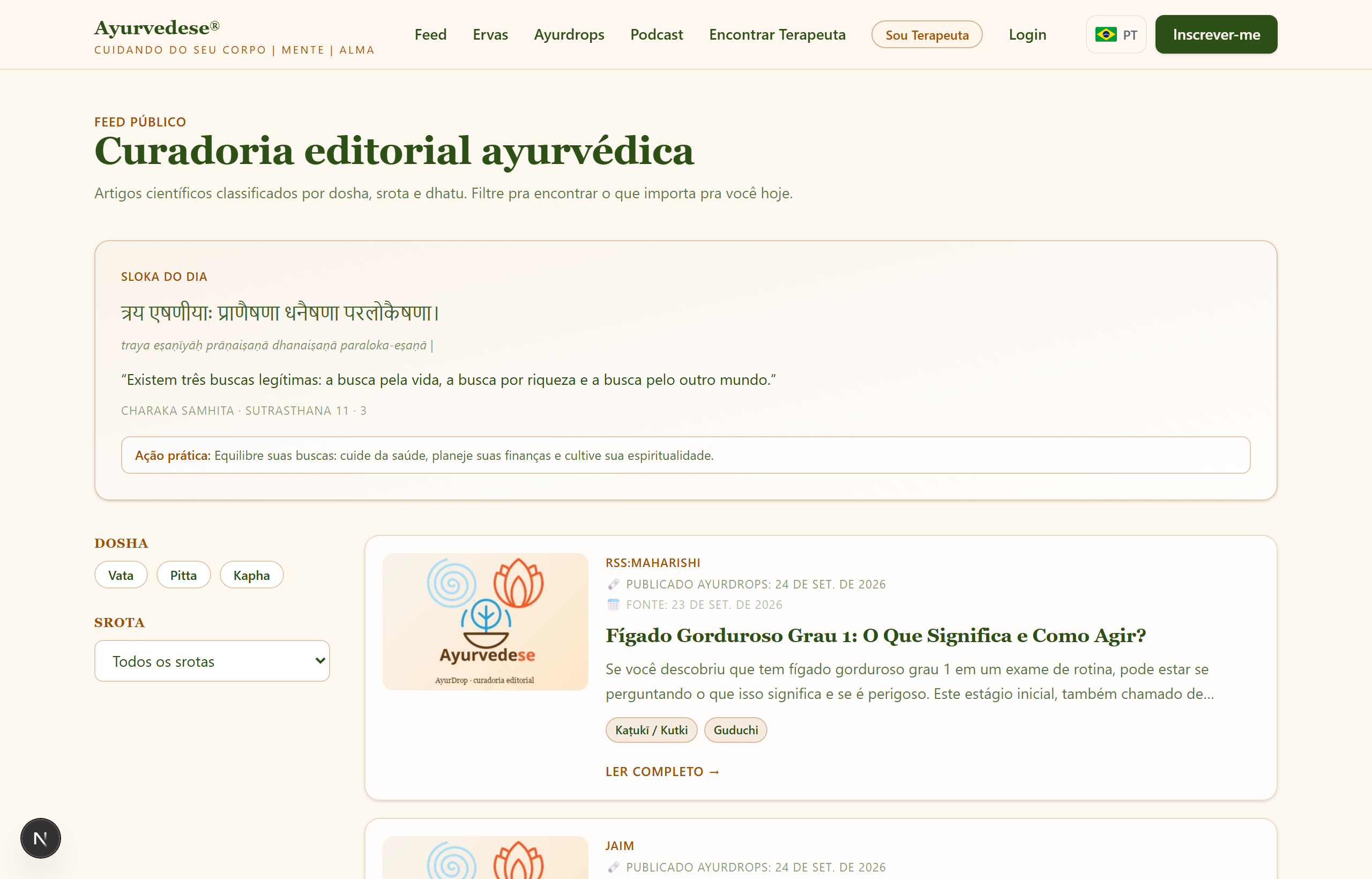Click the Brazil flag icon

tap(1106, 35)
